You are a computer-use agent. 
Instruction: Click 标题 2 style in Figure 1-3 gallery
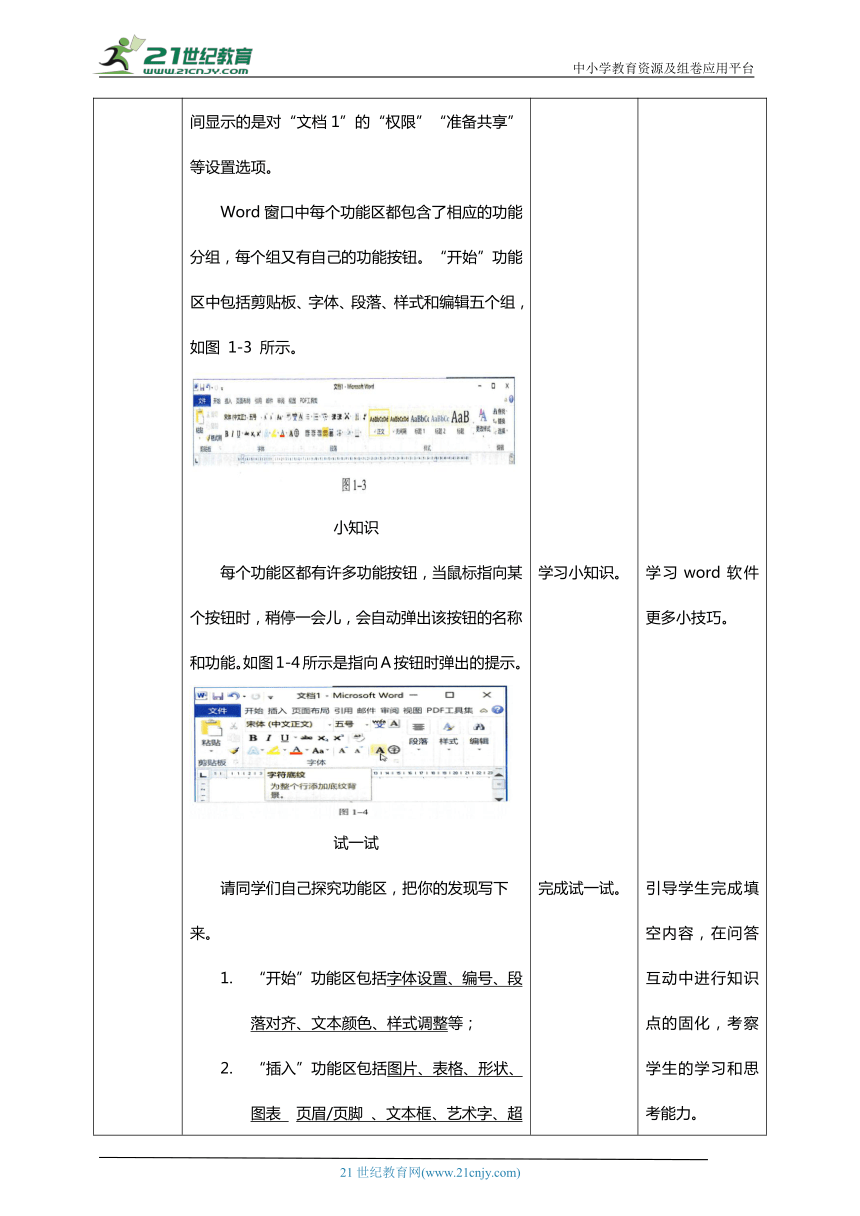(x=438, y=422)
